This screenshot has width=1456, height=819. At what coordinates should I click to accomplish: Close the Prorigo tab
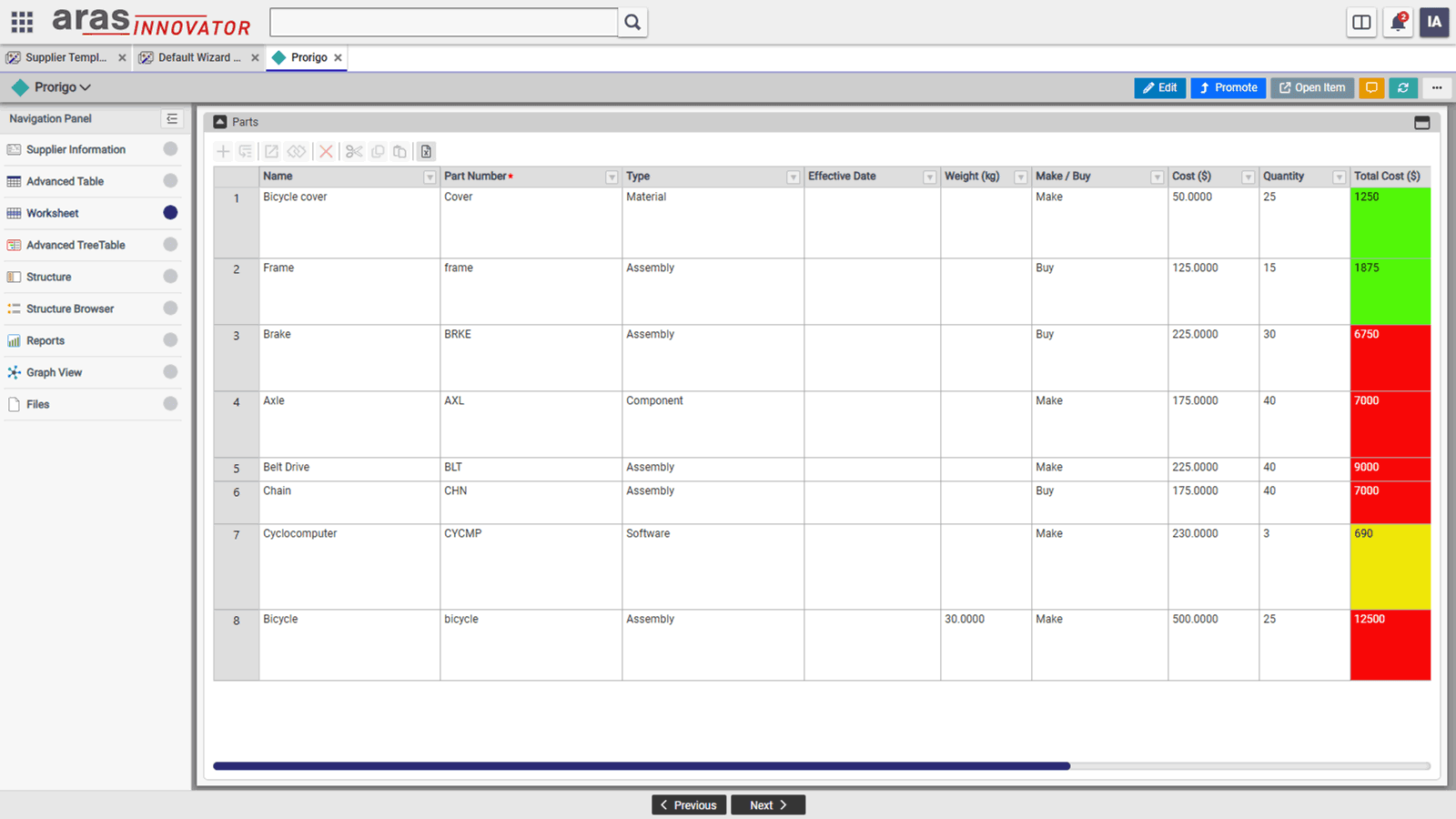click(338, 57)
